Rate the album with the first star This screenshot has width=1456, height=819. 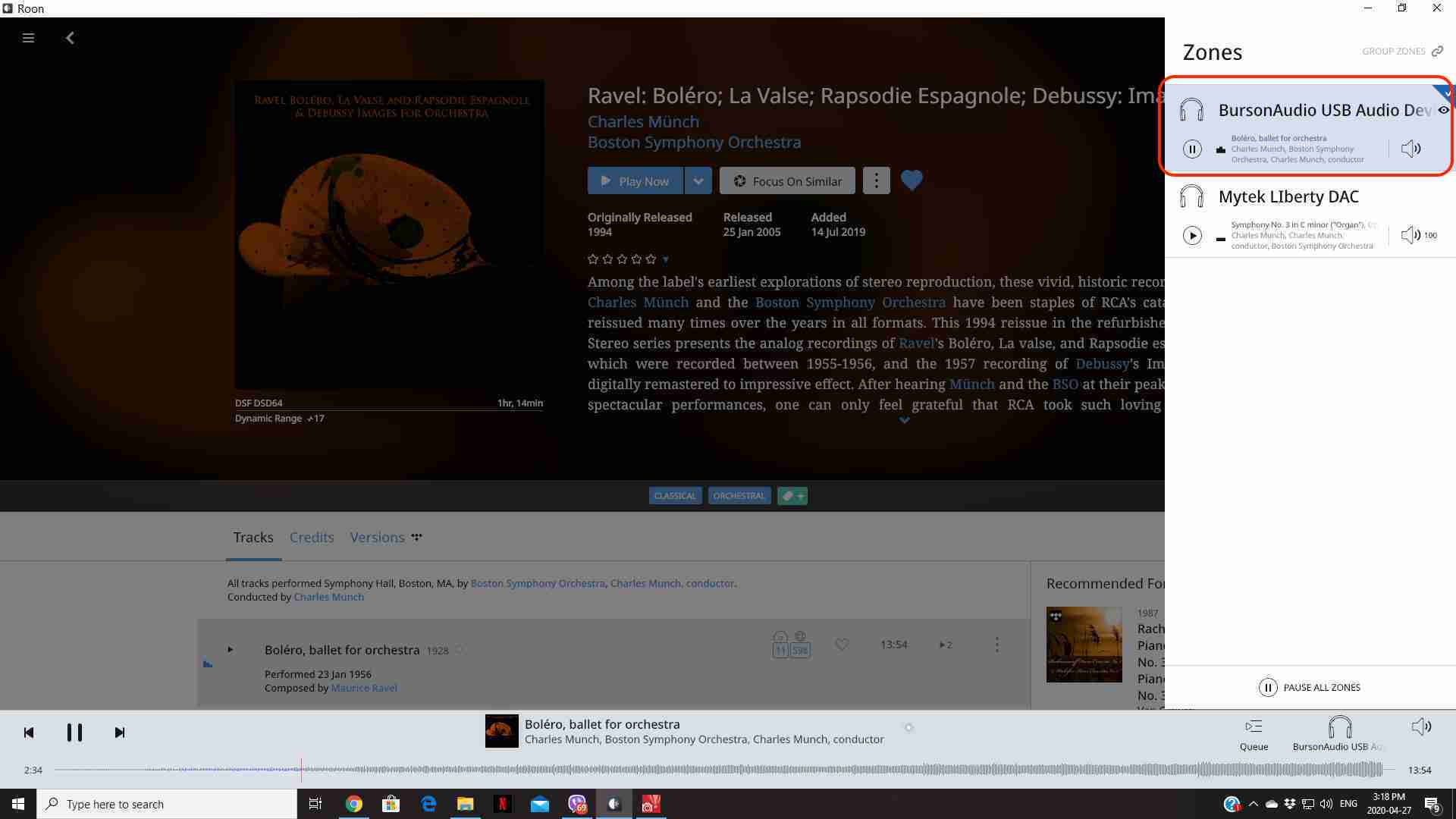click(x=593, y=259)
